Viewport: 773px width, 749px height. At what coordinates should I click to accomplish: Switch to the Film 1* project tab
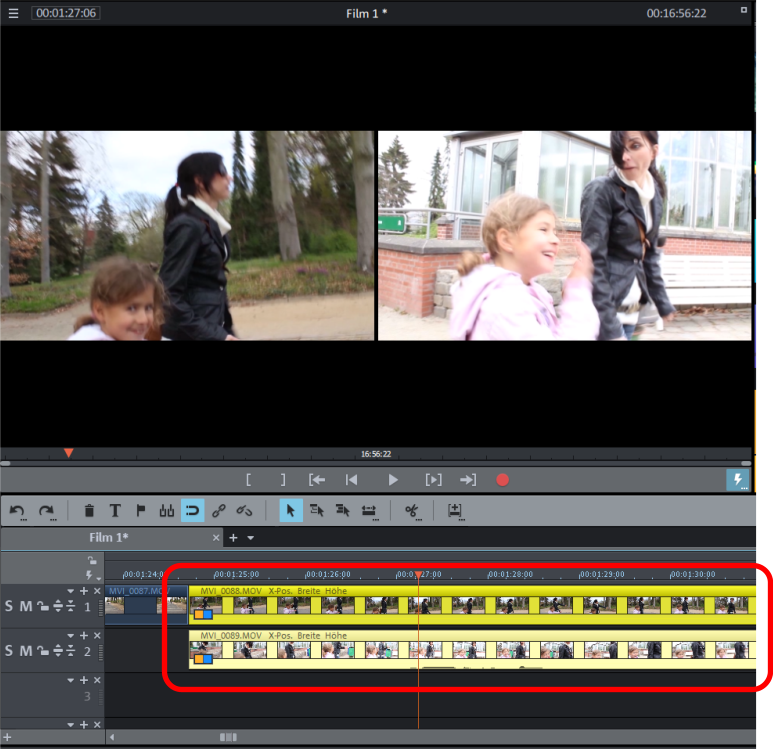tap(108, 537)
